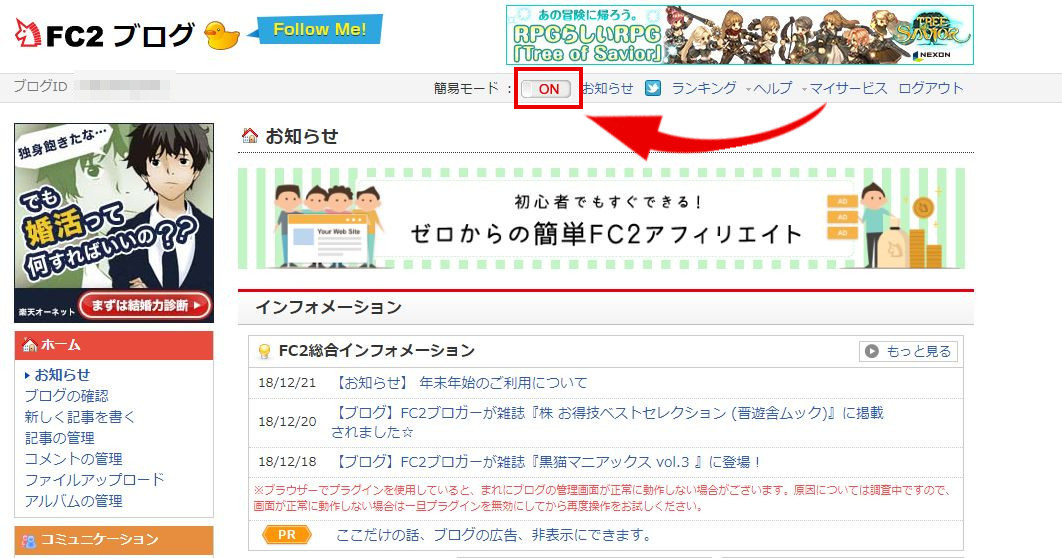The image size is (1062, 558).
Task: Click the インフォメーション section heading
Action: click(x=328, y=307)
